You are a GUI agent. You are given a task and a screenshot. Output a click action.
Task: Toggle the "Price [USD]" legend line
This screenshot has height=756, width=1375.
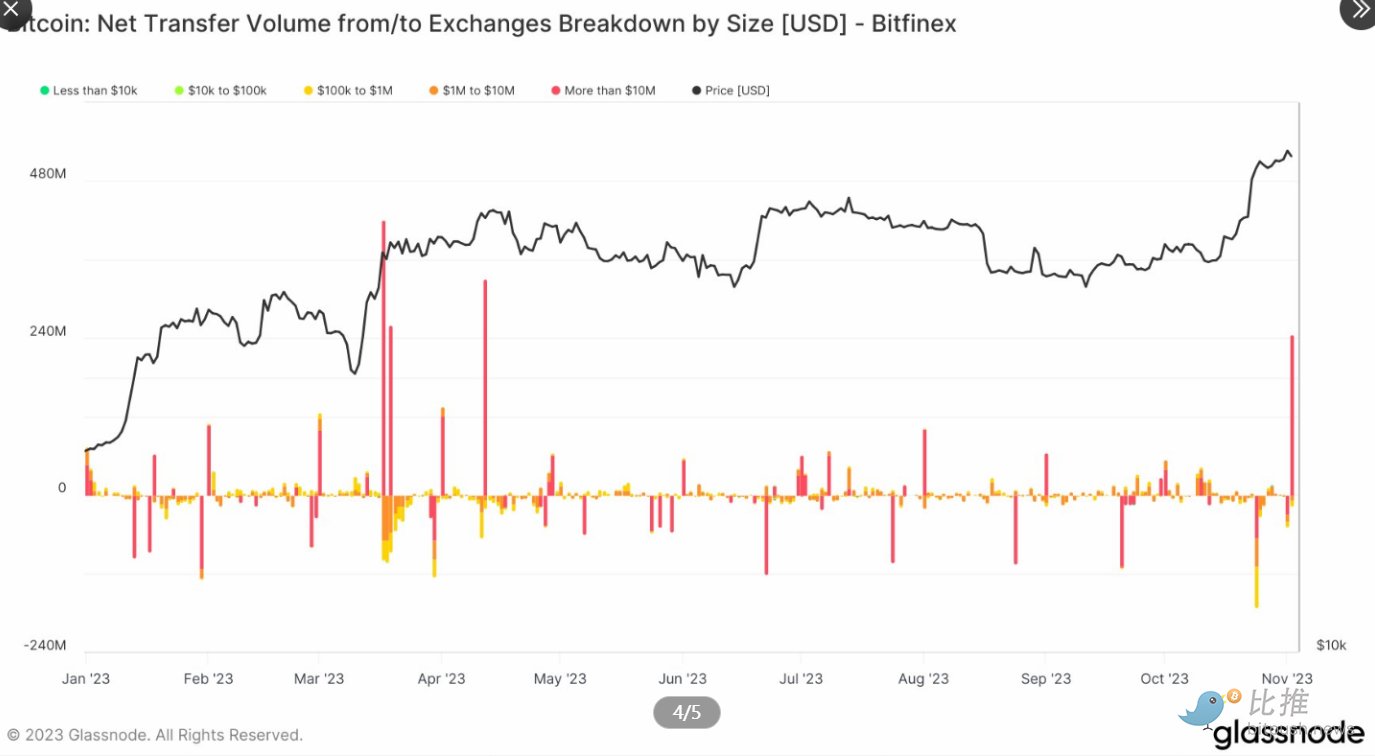(x=730, y=91)
